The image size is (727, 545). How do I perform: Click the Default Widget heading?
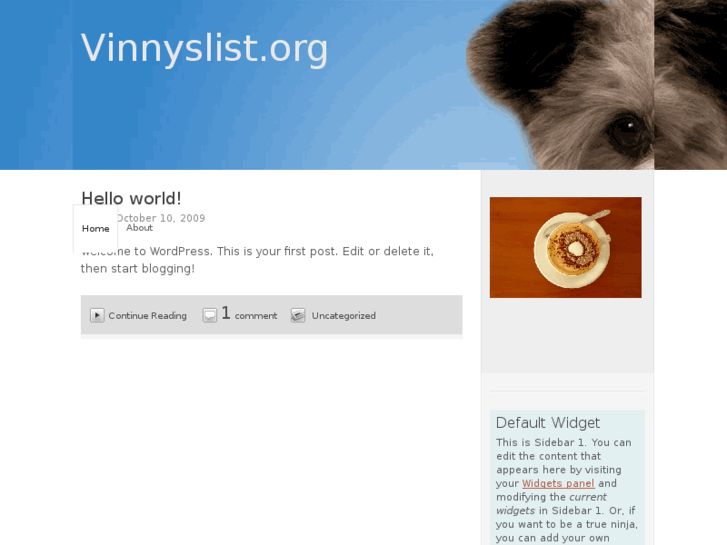coord(548,423)
